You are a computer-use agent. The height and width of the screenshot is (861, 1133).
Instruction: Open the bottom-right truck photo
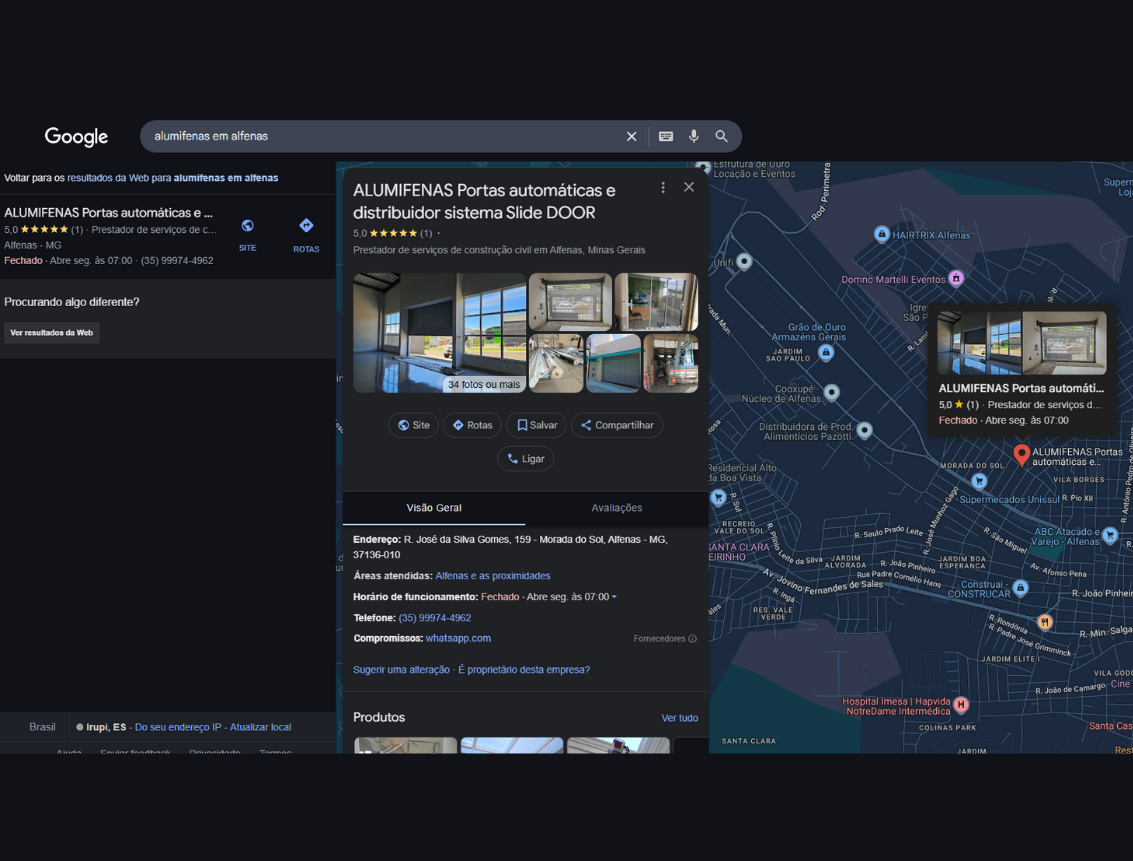click(671, 363)
